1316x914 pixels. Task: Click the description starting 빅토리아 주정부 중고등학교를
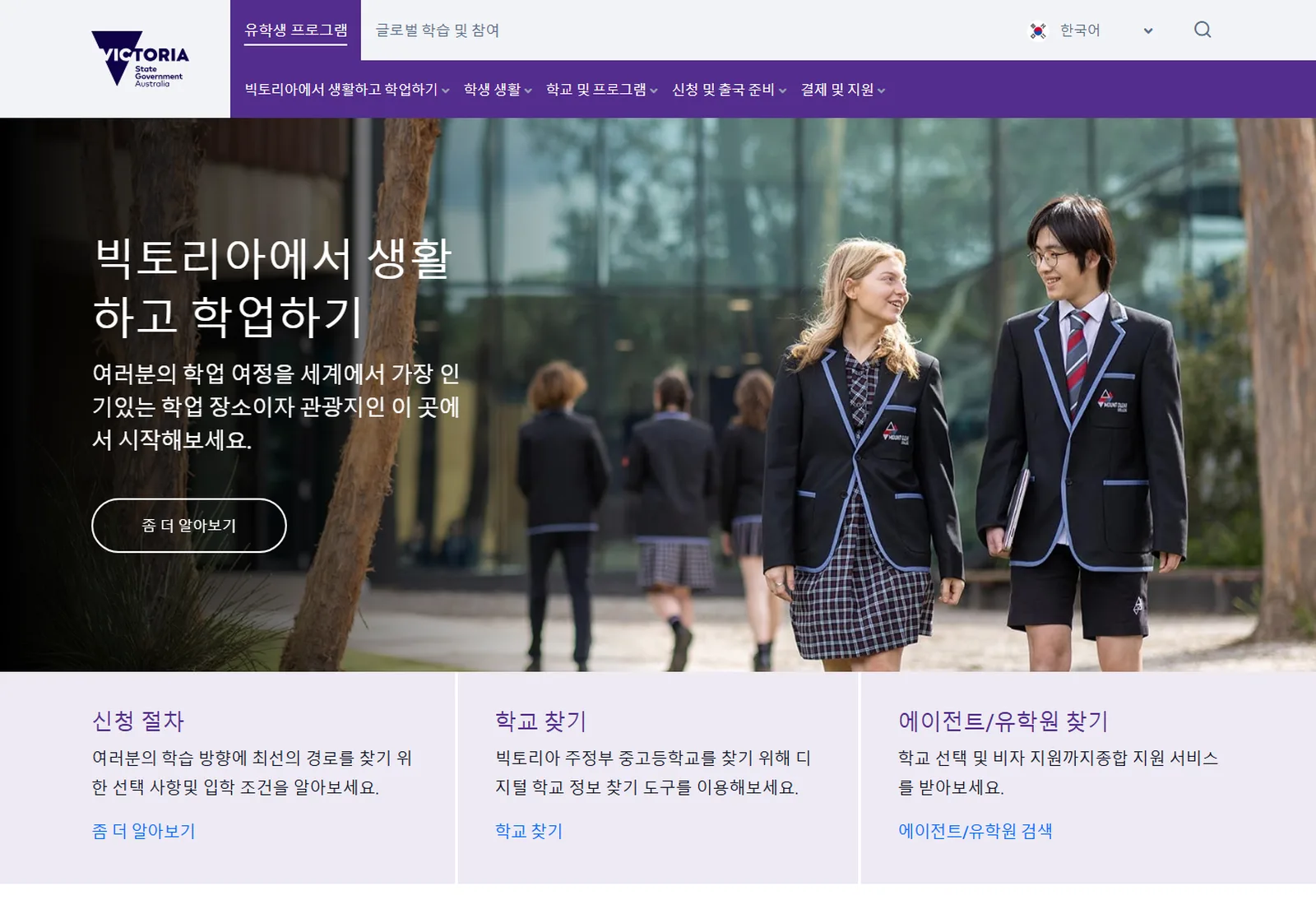(x=654, y=772)
